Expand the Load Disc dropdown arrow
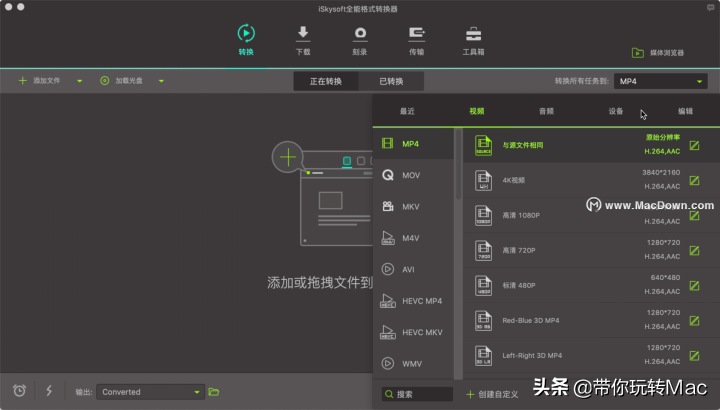Image resolution: width=720 pixels, height=410 pixels. click(161, 81)
